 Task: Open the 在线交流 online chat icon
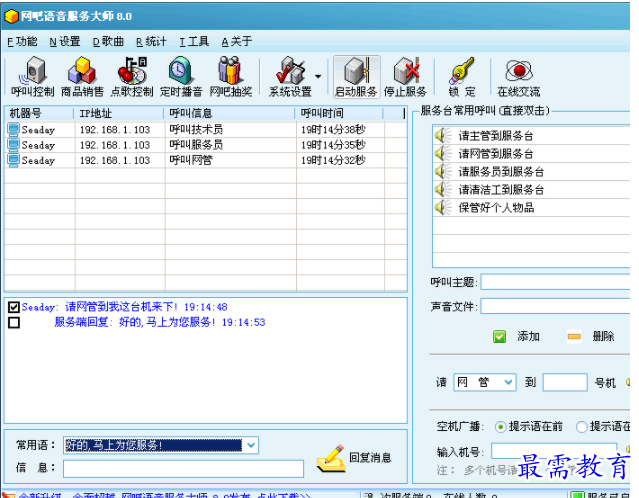pos(518,77)
